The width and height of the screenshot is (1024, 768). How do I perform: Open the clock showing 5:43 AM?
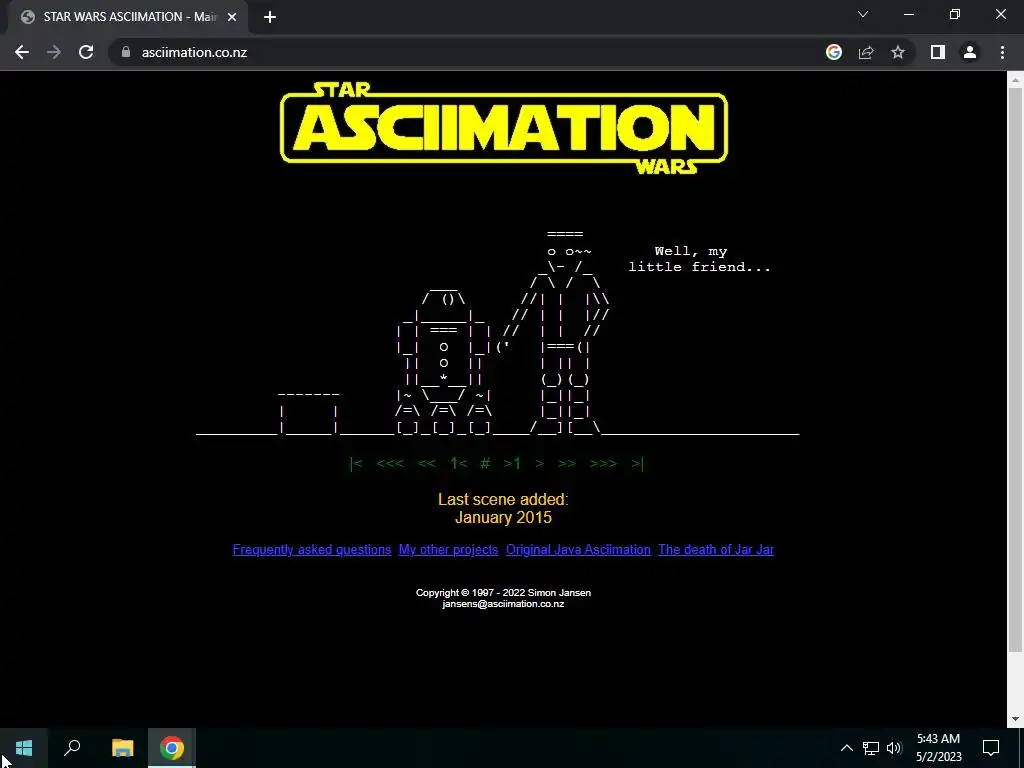pyautogui.click(x=938, y=748)
